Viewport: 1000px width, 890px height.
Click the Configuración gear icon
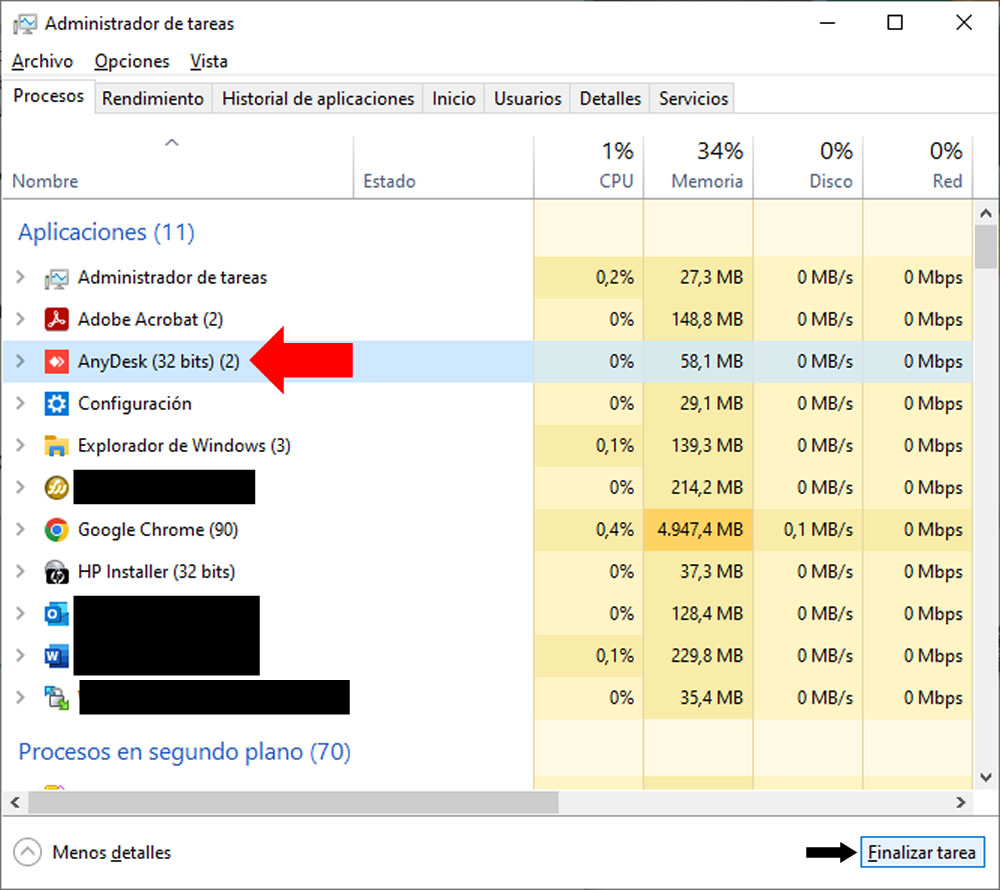click(56, 404)
